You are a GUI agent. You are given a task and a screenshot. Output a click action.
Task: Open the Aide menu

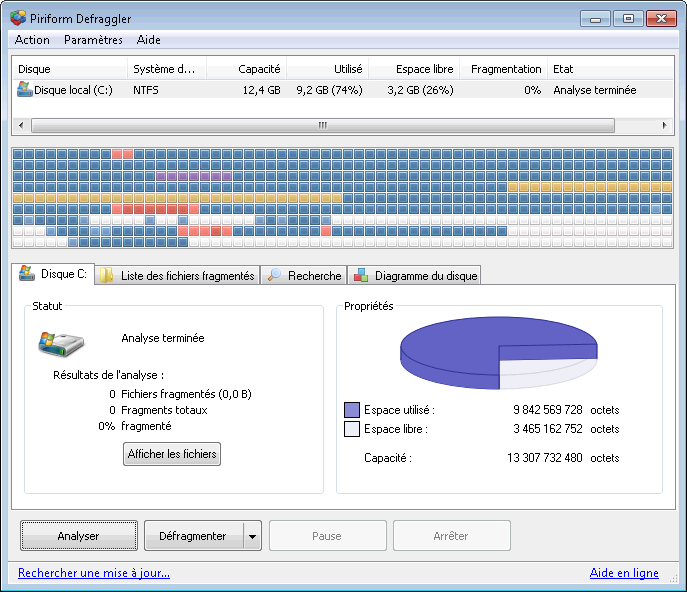pos(148,40)
